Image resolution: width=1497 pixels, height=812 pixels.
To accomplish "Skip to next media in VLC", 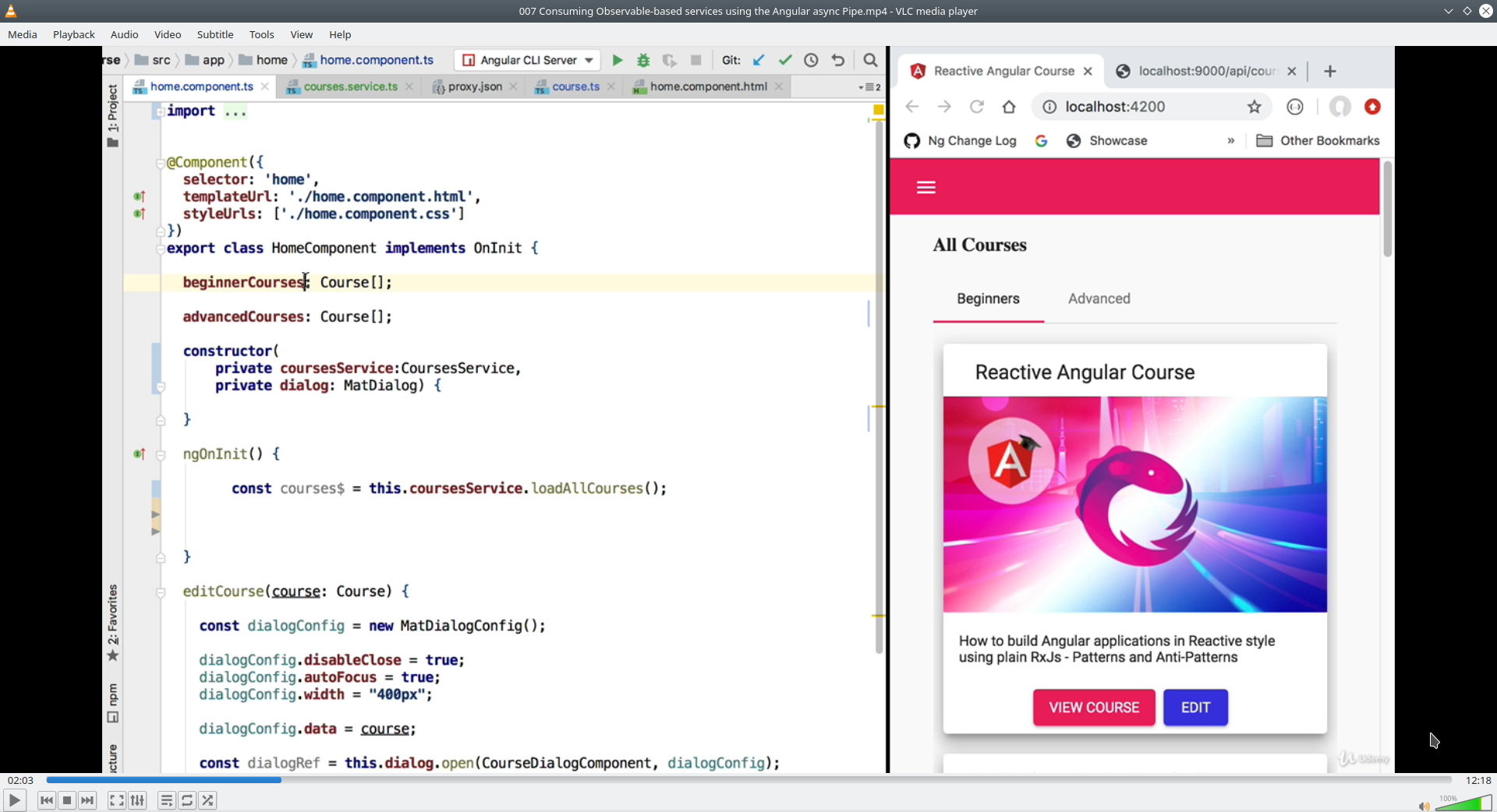I will [87, 800].
